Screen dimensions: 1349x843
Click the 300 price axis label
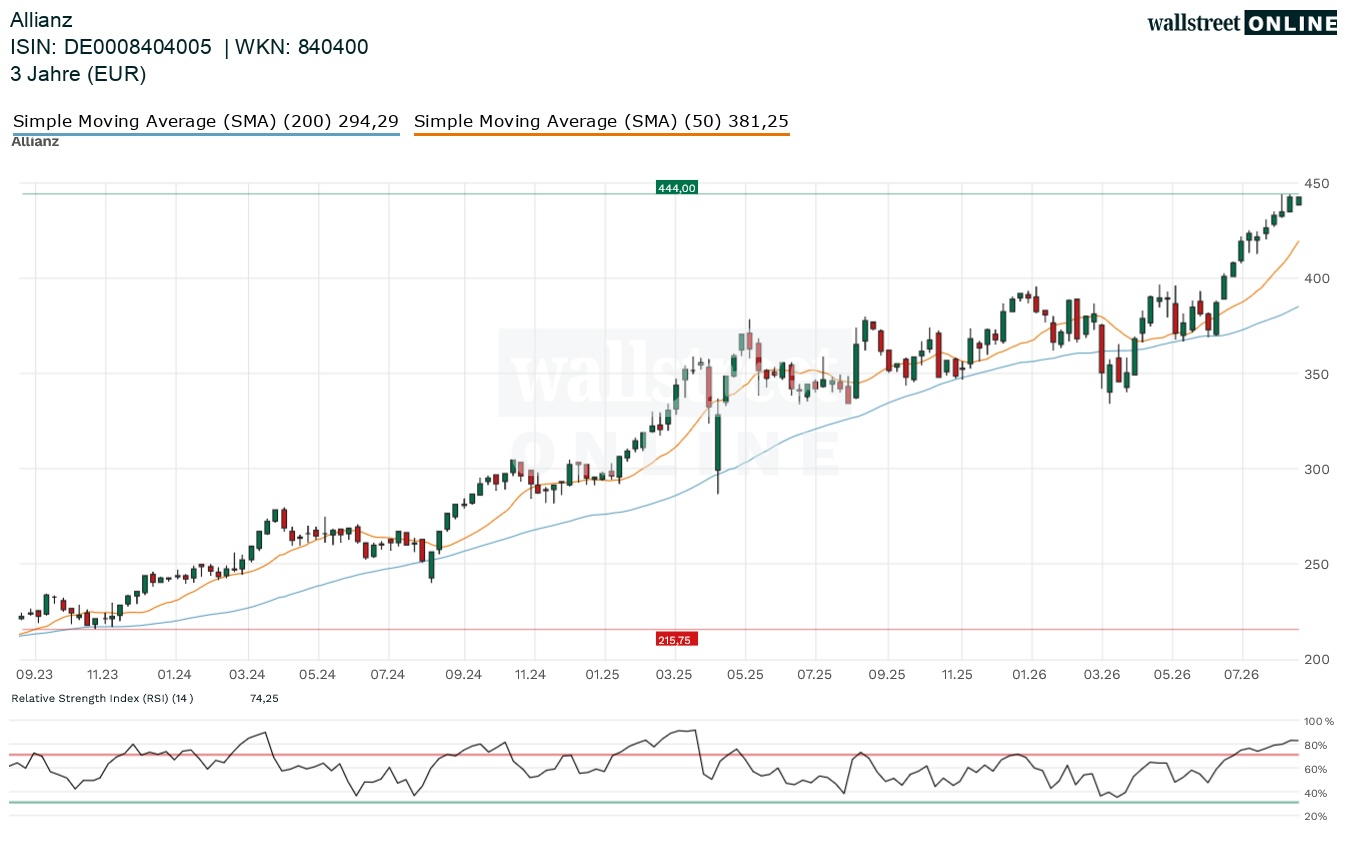click(x=1317, y=469)
